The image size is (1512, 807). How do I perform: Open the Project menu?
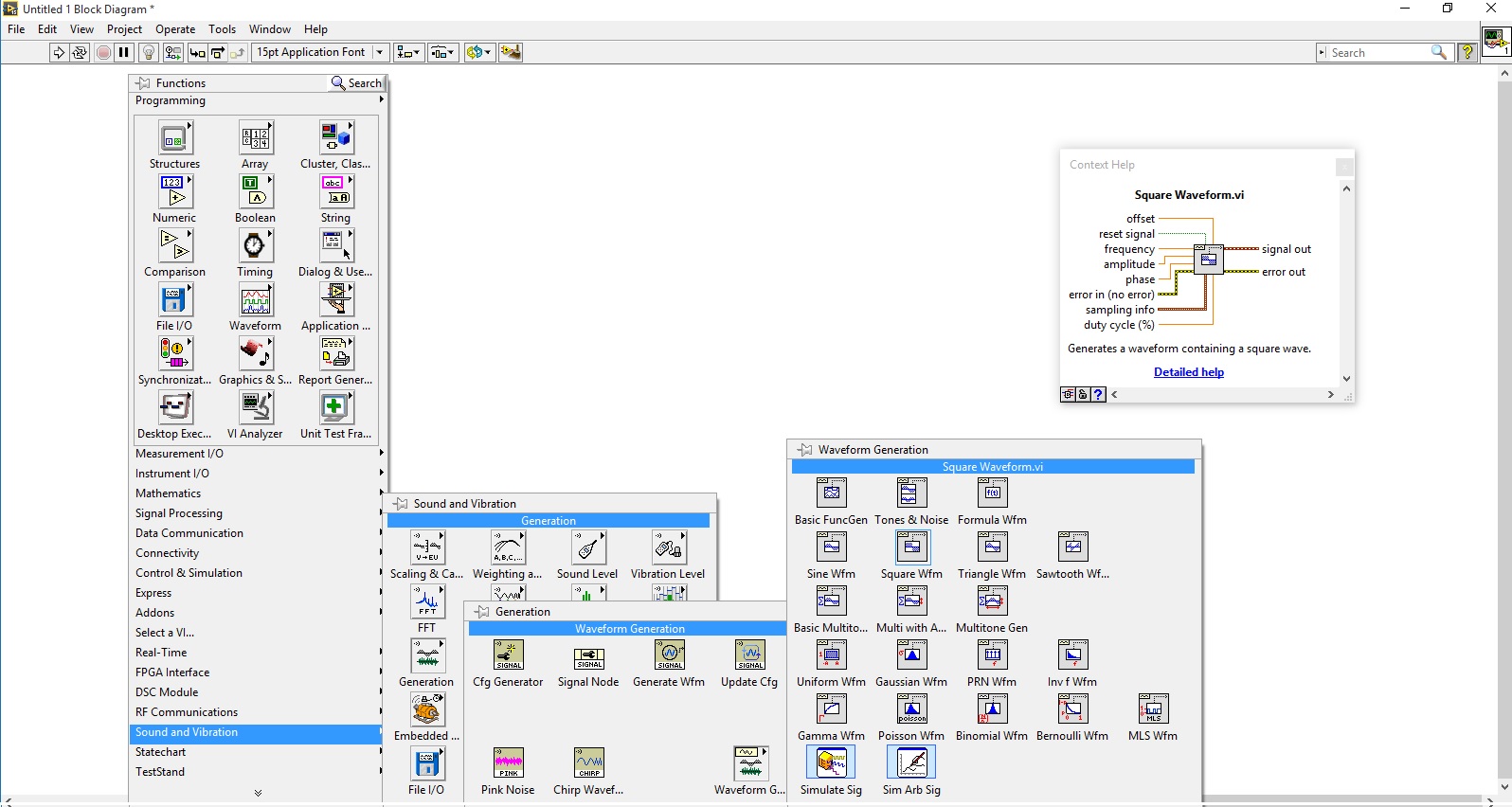pos(124,29)
